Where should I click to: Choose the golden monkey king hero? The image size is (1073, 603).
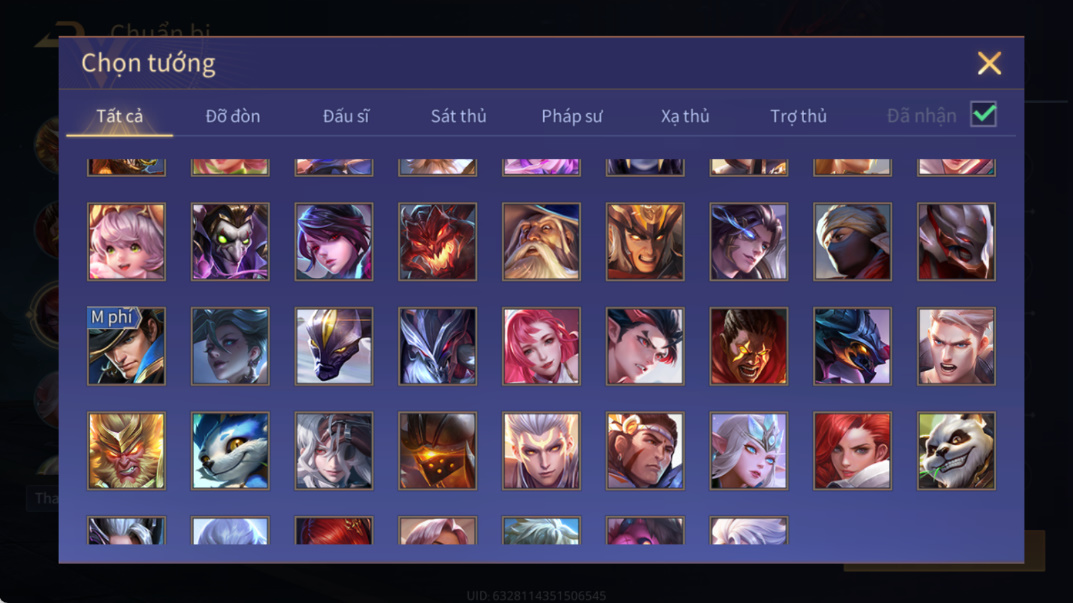tap(127, 450)
